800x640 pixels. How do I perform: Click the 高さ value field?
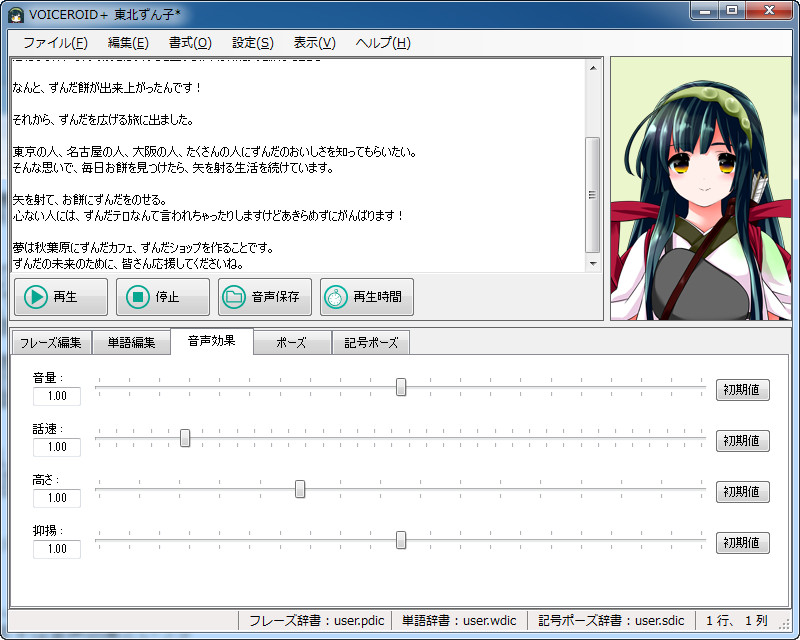(x=57, y=498)
